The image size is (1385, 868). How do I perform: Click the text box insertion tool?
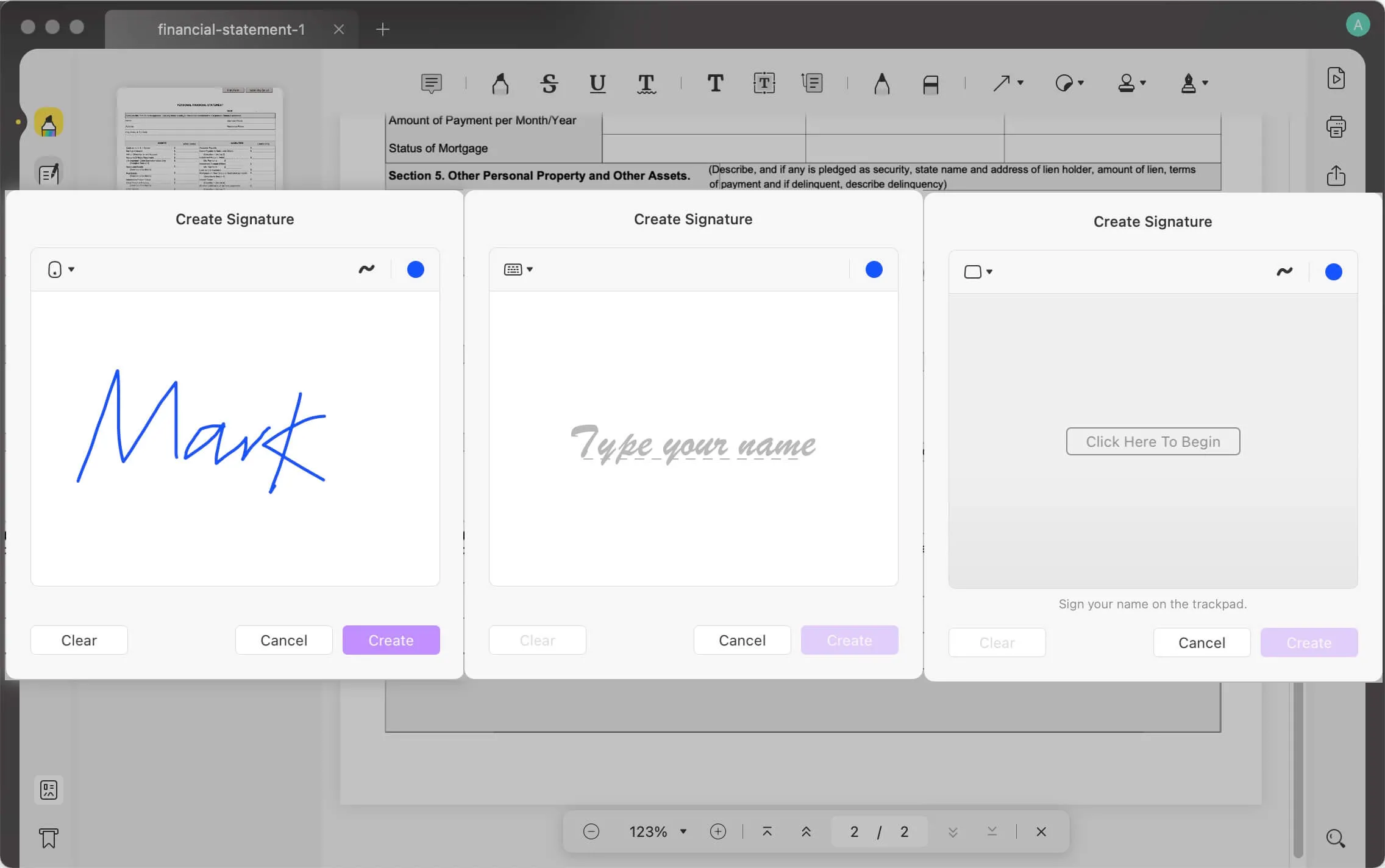click(764, 83)
